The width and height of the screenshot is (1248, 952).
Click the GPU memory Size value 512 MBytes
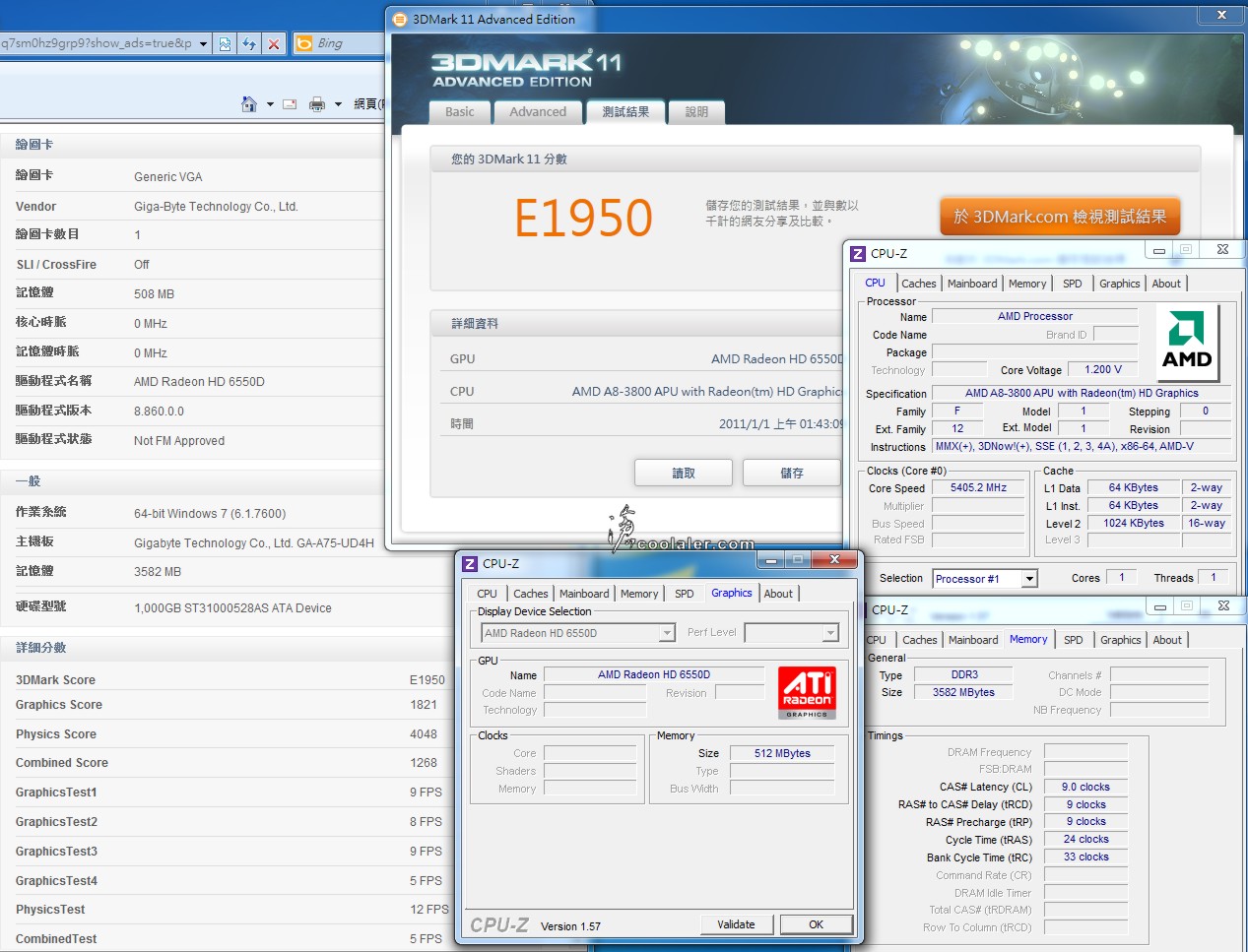pyautogui.click(x=782, y=754)
